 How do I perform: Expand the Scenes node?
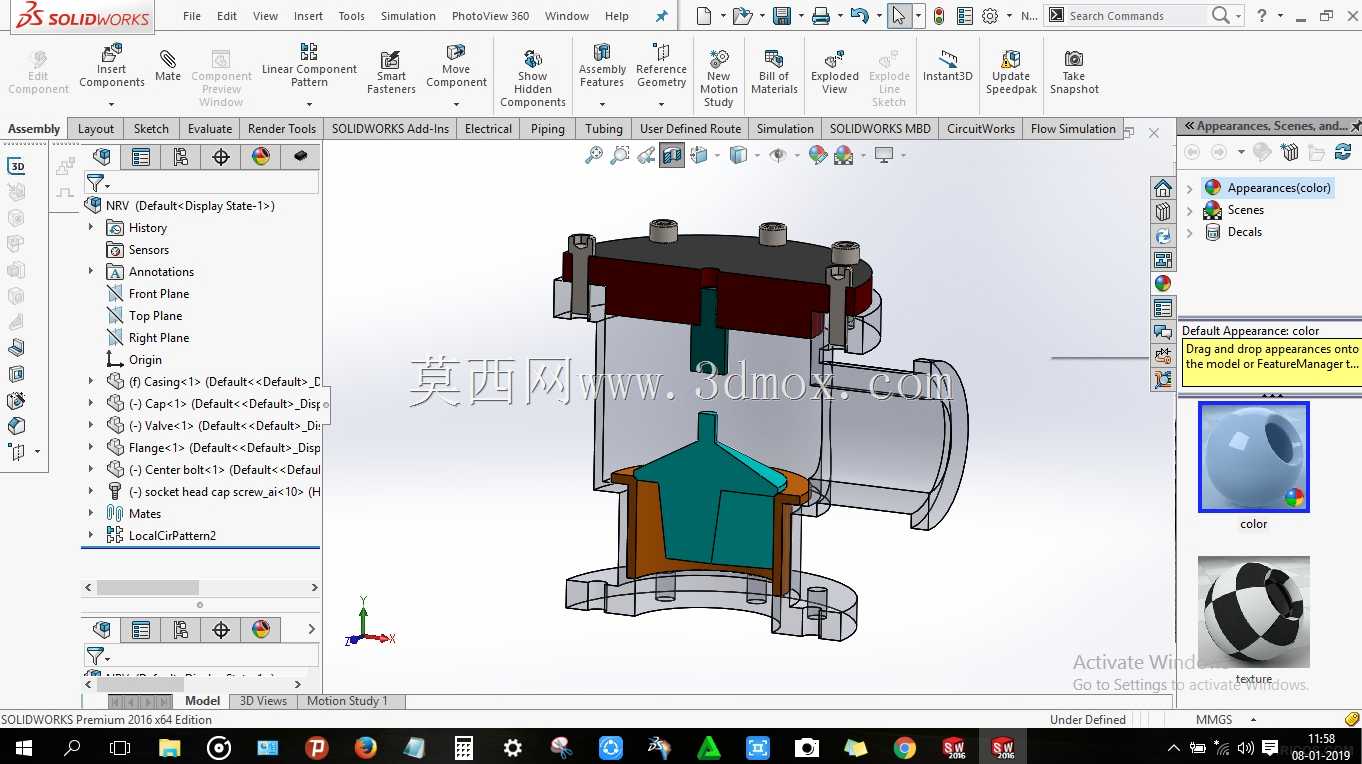tap(1190, 210)
